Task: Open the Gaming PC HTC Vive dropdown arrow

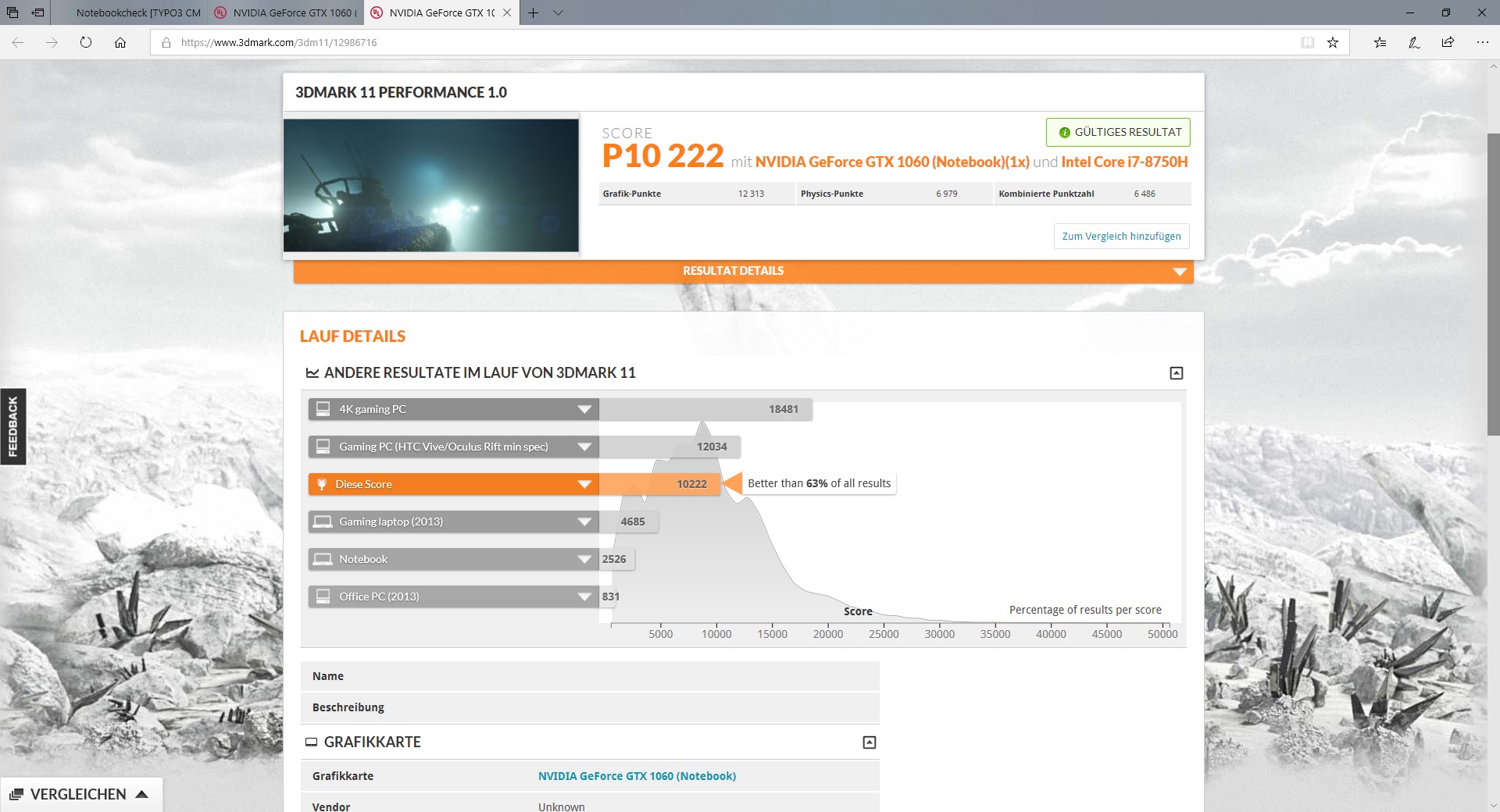Action: [584, 447]
